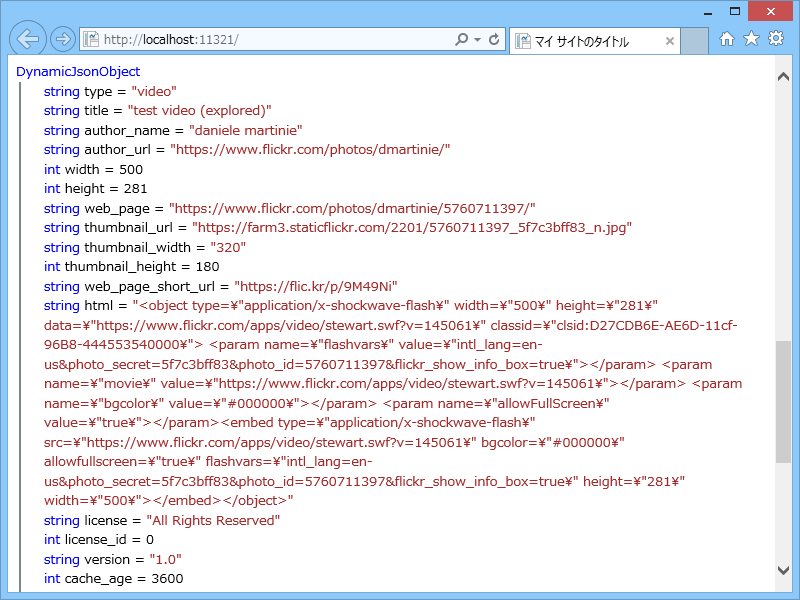Open the Home page icon
This screenshot has height=600, width=800.
coord(727,39)
